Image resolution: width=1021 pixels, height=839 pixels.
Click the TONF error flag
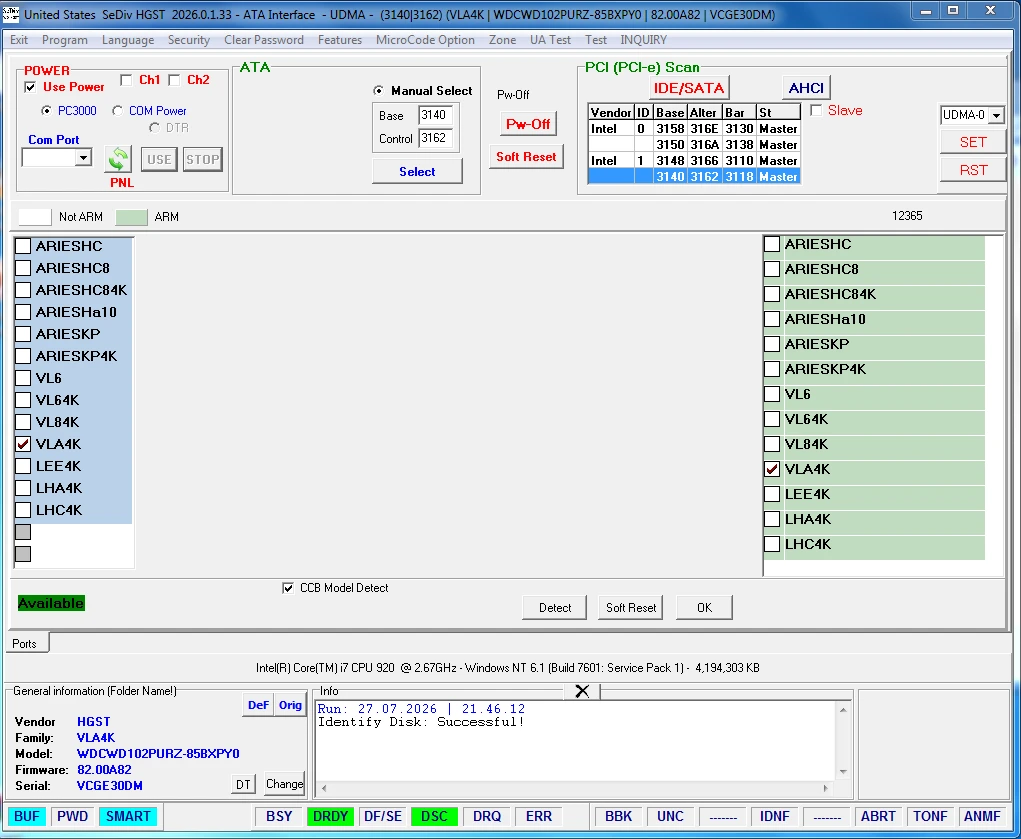(930, 816)
